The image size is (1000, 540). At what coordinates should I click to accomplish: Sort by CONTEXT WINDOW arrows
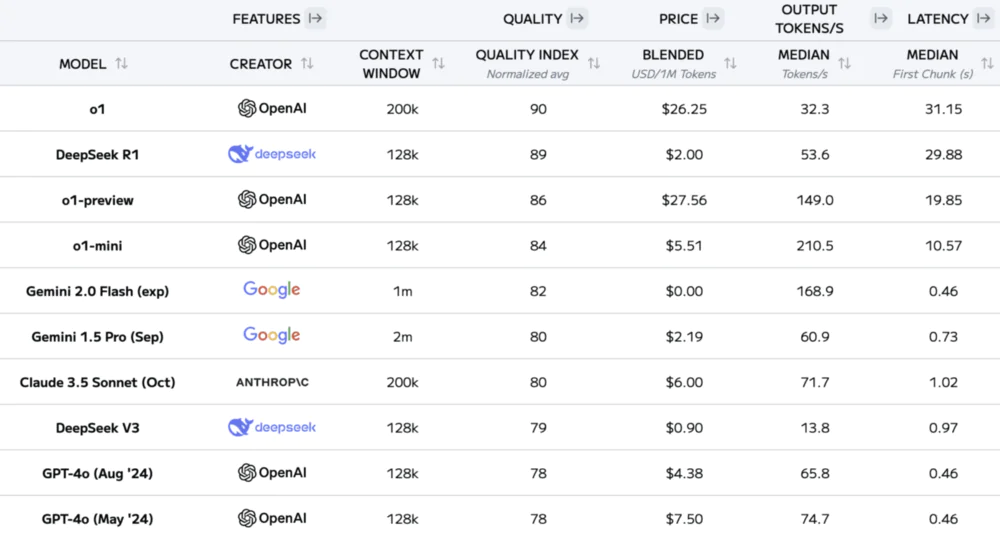[x=438, y=63]
